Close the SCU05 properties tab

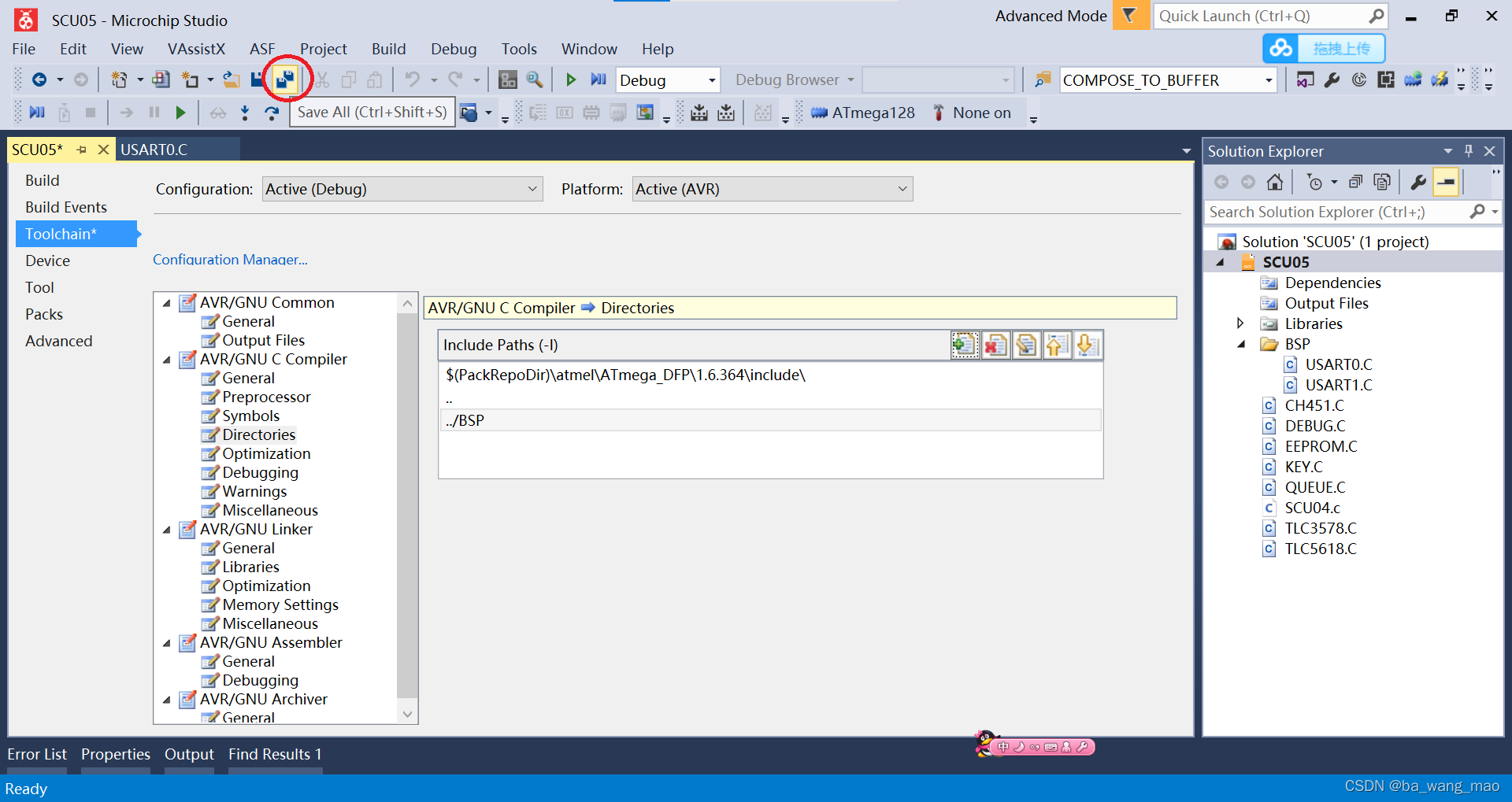103,150
